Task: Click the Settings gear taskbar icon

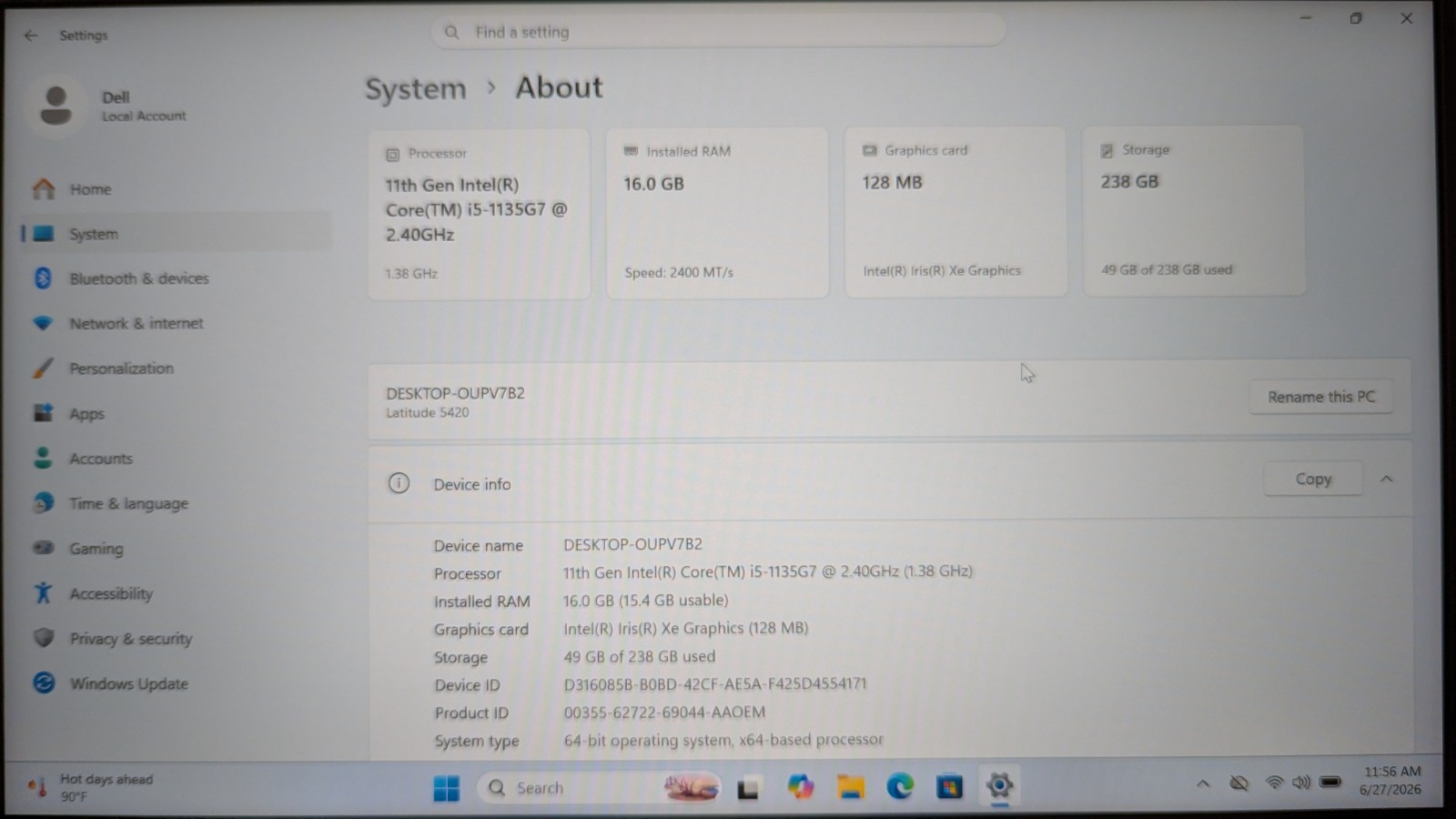Action: (x=999, y=785)
